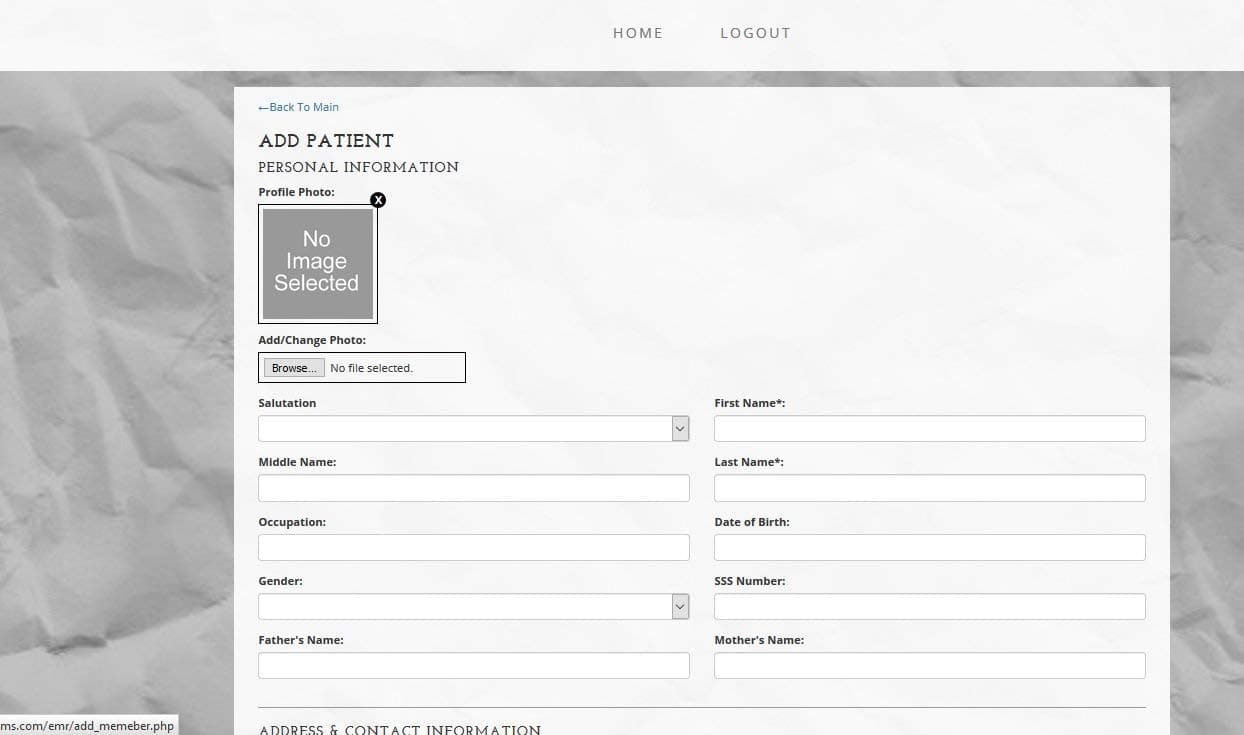Viewport: 1244px width, 735px height.
Task: Click the ADD PATIENT heading
Action: pyautogui.click(x=326, y=141)
